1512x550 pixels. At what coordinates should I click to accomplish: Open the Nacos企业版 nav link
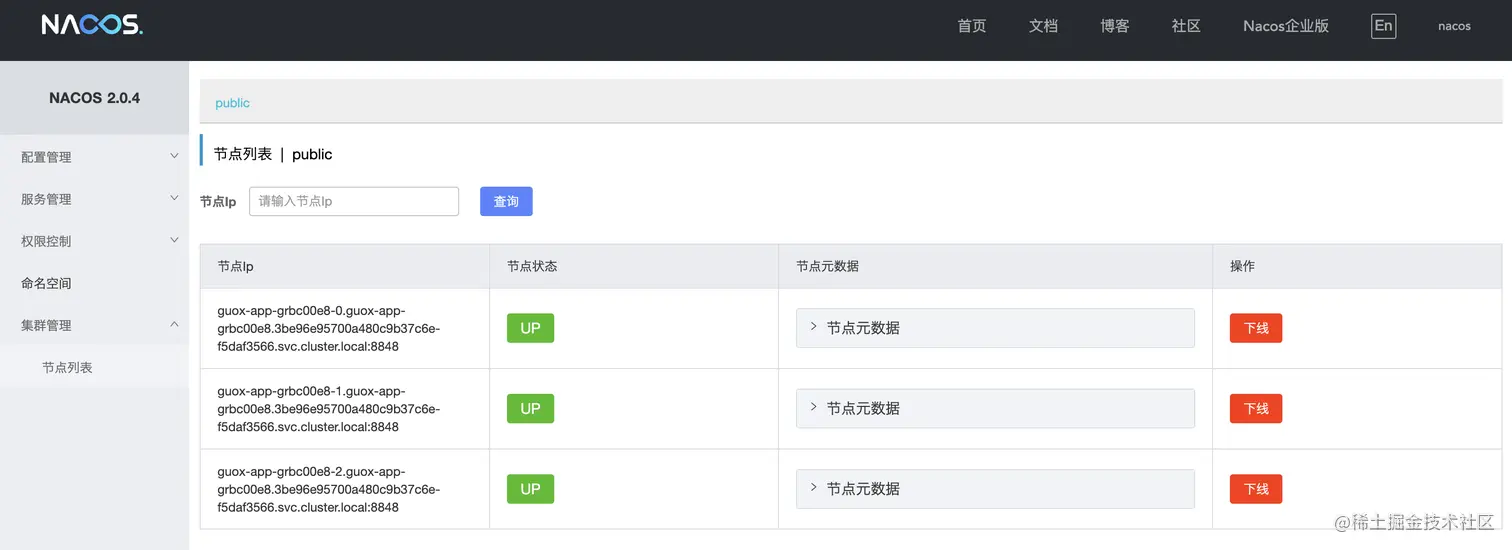1286,26
